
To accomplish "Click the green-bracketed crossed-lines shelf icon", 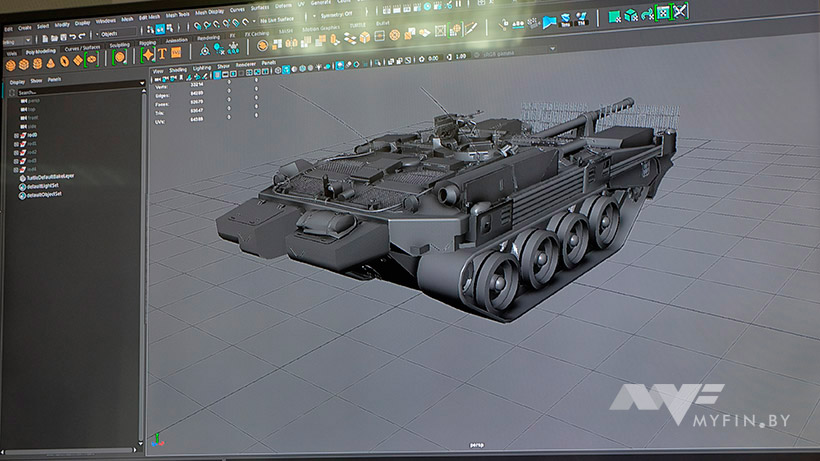I will pyautogui.click(x=680, y=11).
